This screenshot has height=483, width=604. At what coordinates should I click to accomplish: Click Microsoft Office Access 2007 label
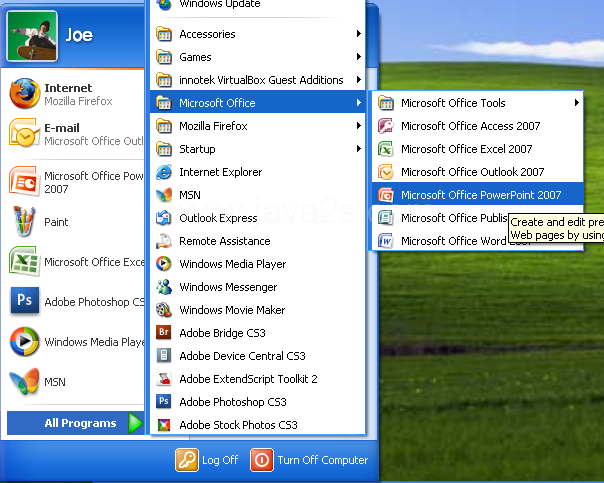coord(471,126)
